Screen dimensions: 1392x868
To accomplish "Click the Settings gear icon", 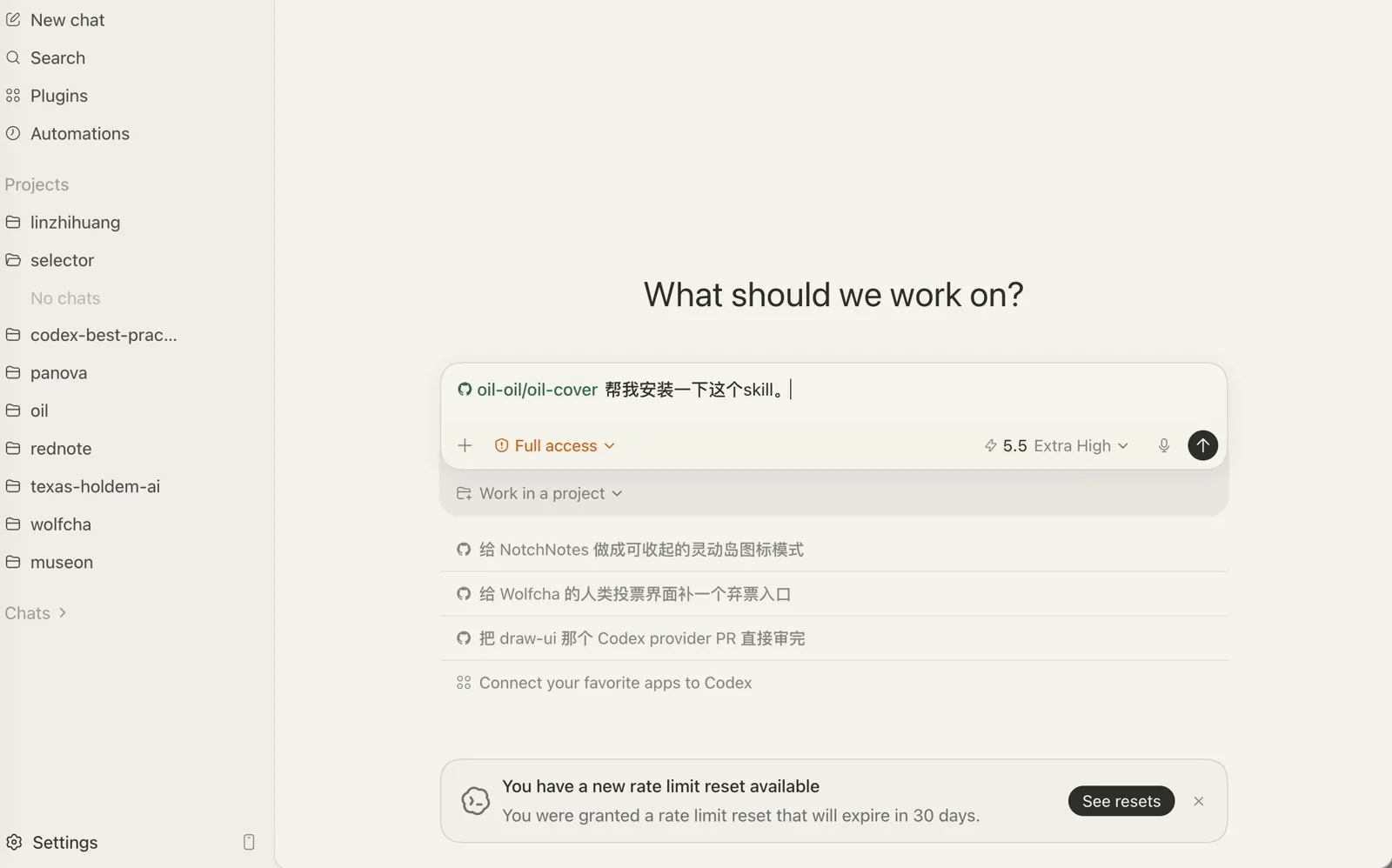I will (14, 842).
